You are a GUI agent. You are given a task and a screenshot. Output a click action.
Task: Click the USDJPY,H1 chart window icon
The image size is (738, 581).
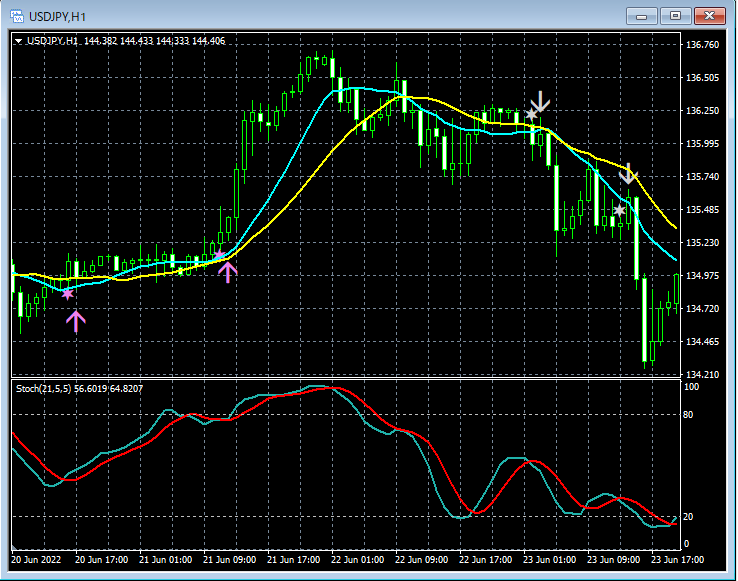click(x=17, y=16)
